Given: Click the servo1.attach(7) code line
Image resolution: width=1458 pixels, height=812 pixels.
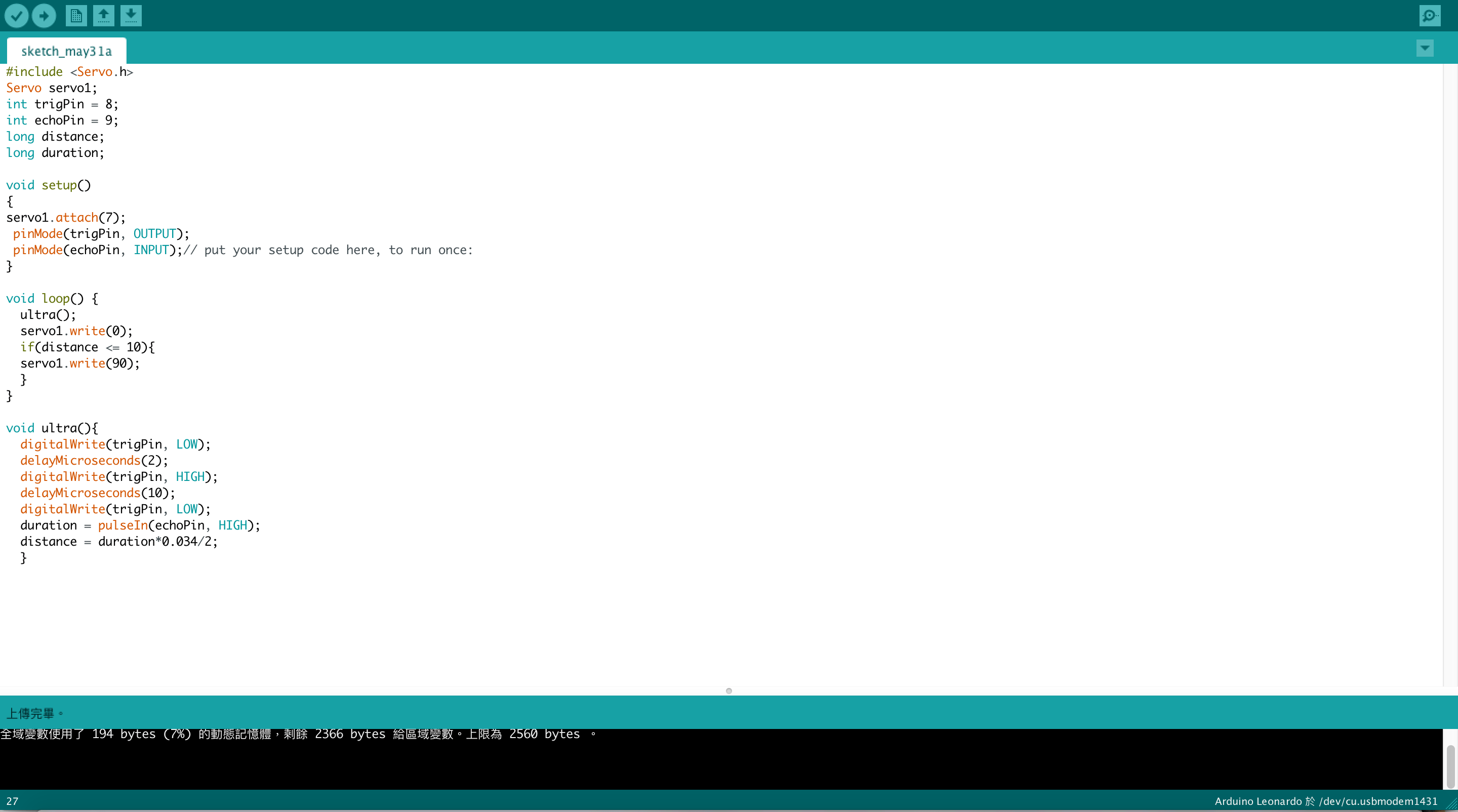Looking at the screenshot, I should [x=66, y=218].
